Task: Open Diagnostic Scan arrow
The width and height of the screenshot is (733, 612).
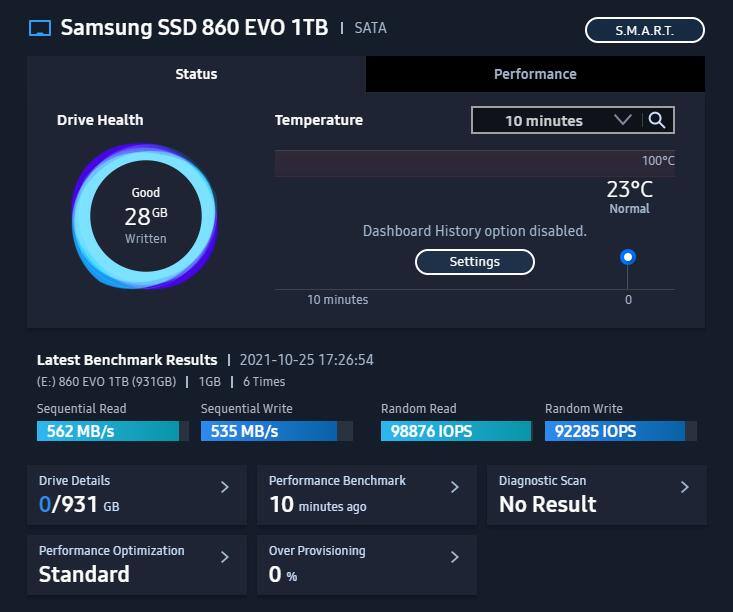Action: click(x=685, y=487)
